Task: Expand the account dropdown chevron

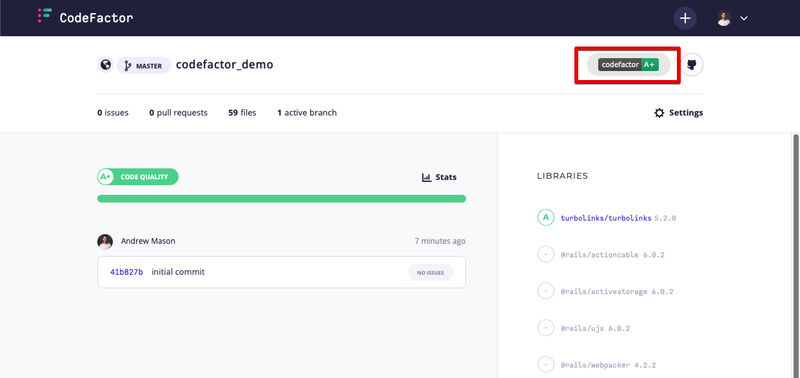Action: (x=744, y=18)
